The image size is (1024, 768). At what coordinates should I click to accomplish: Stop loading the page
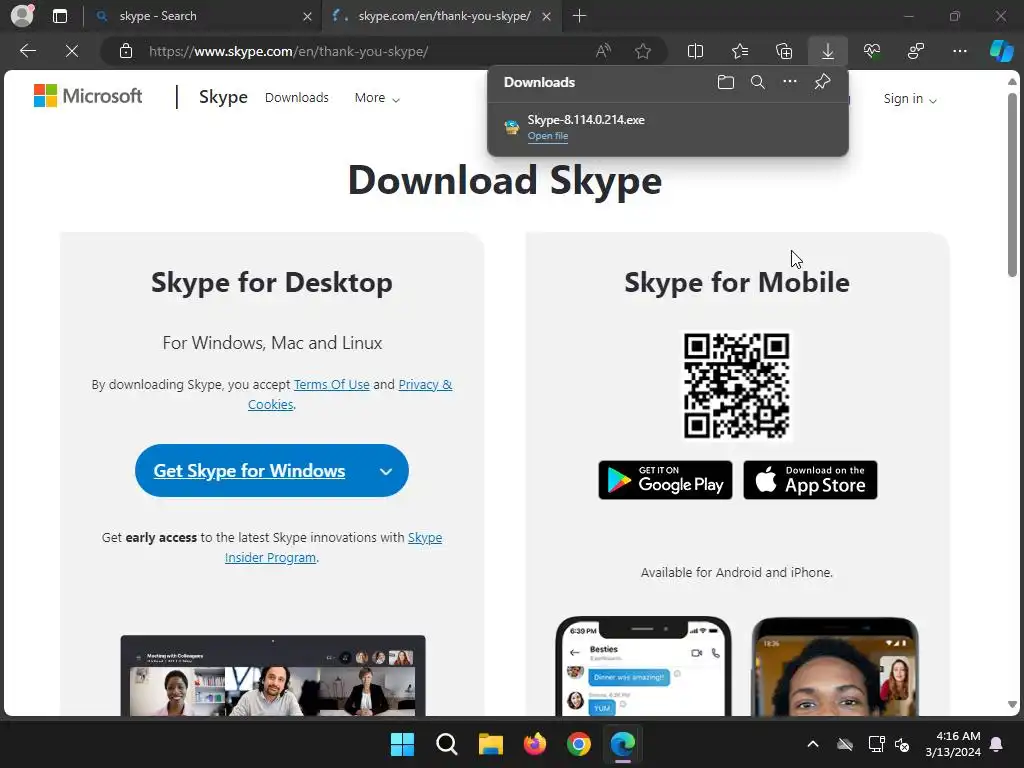72,51
